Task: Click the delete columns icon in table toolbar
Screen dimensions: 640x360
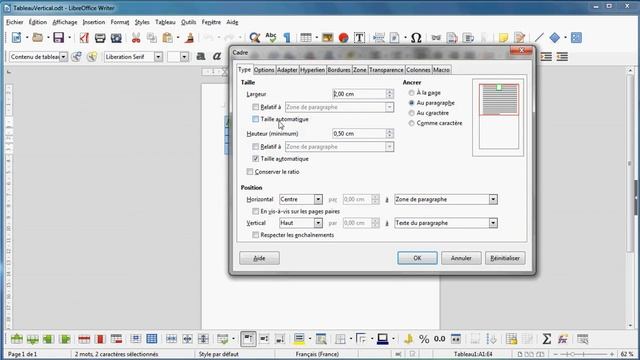Action: pos(100,339)
